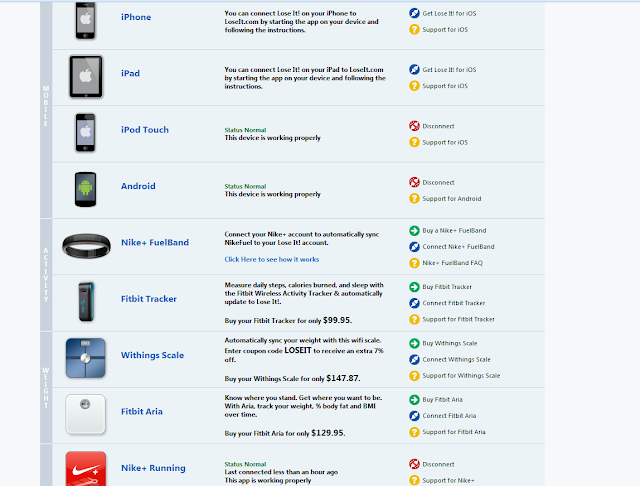The width and height of the screenshot is (640, 486).
Task: Click 'Disconnect' in the Nike+ Running row
Action: (x=438, y=464)
